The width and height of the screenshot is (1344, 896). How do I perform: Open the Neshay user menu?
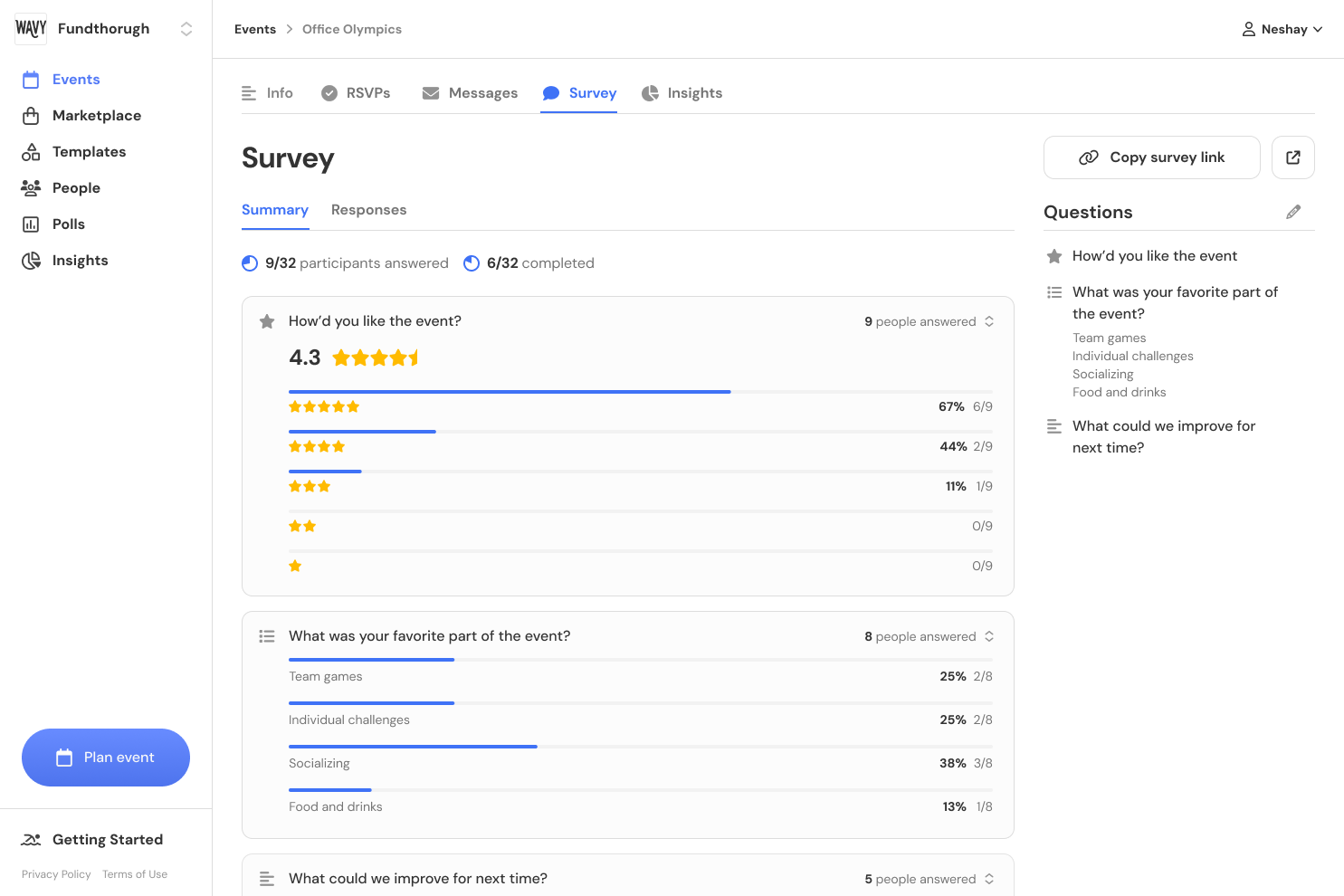pos(1282,29)
